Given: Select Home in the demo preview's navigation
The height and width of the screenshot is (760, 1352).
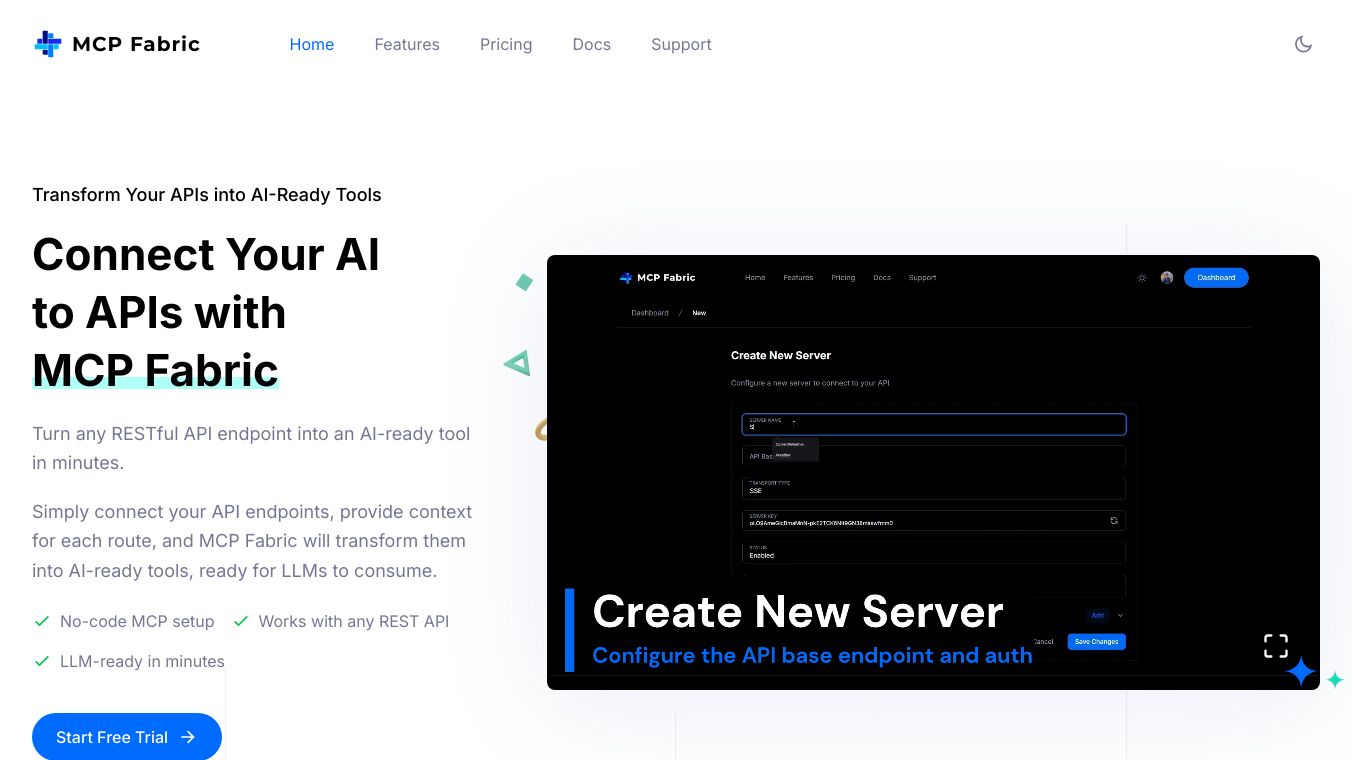Looking at the screenshot, I should [755, 278].
